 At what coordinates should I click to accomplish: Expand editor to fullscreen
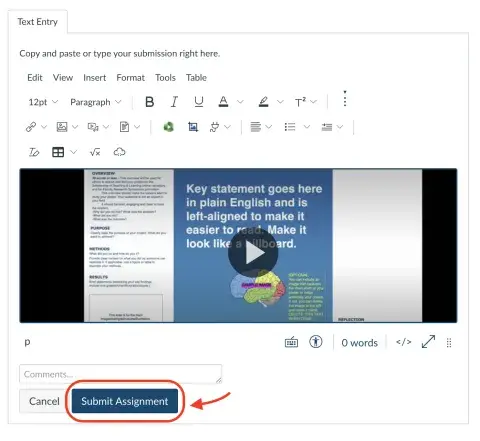pos(428,342)
